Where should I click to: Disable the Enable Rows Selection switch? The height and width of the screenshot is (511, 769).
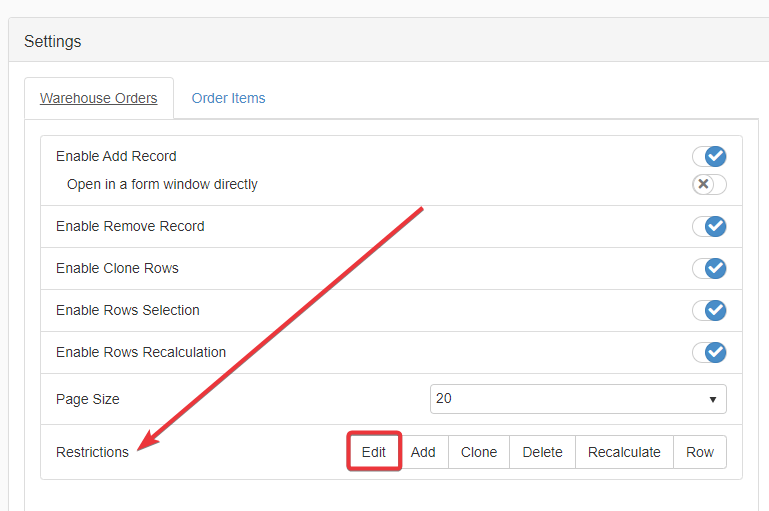(x=709, y=310)
